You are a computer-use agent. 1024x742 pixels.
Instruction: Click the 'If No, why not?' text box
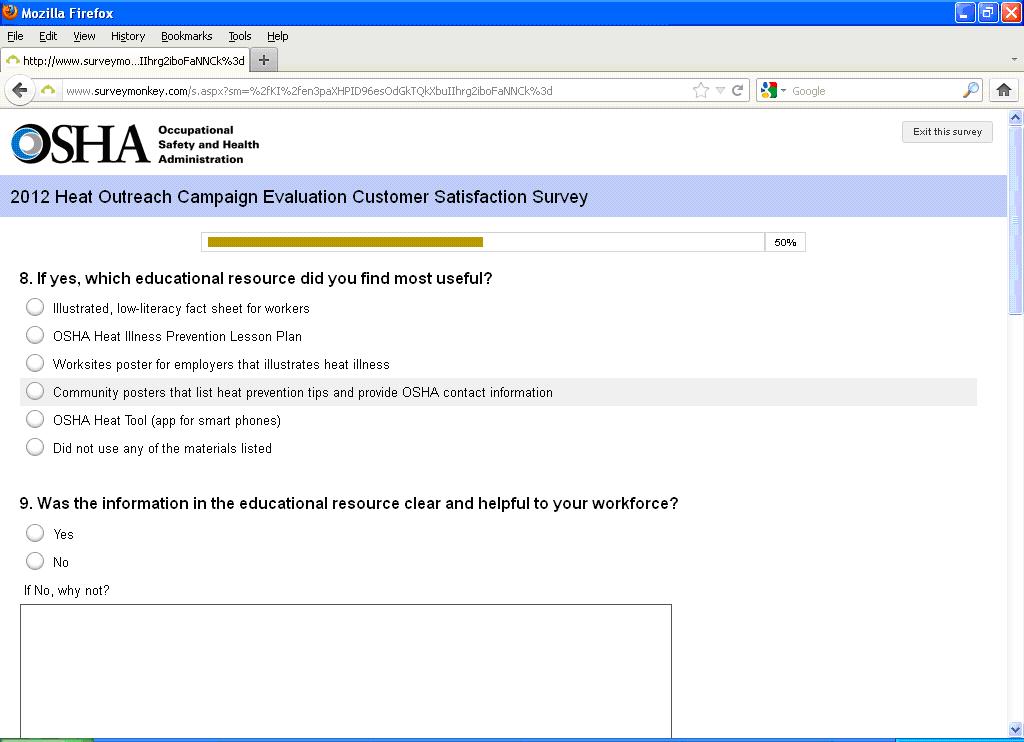345,670
